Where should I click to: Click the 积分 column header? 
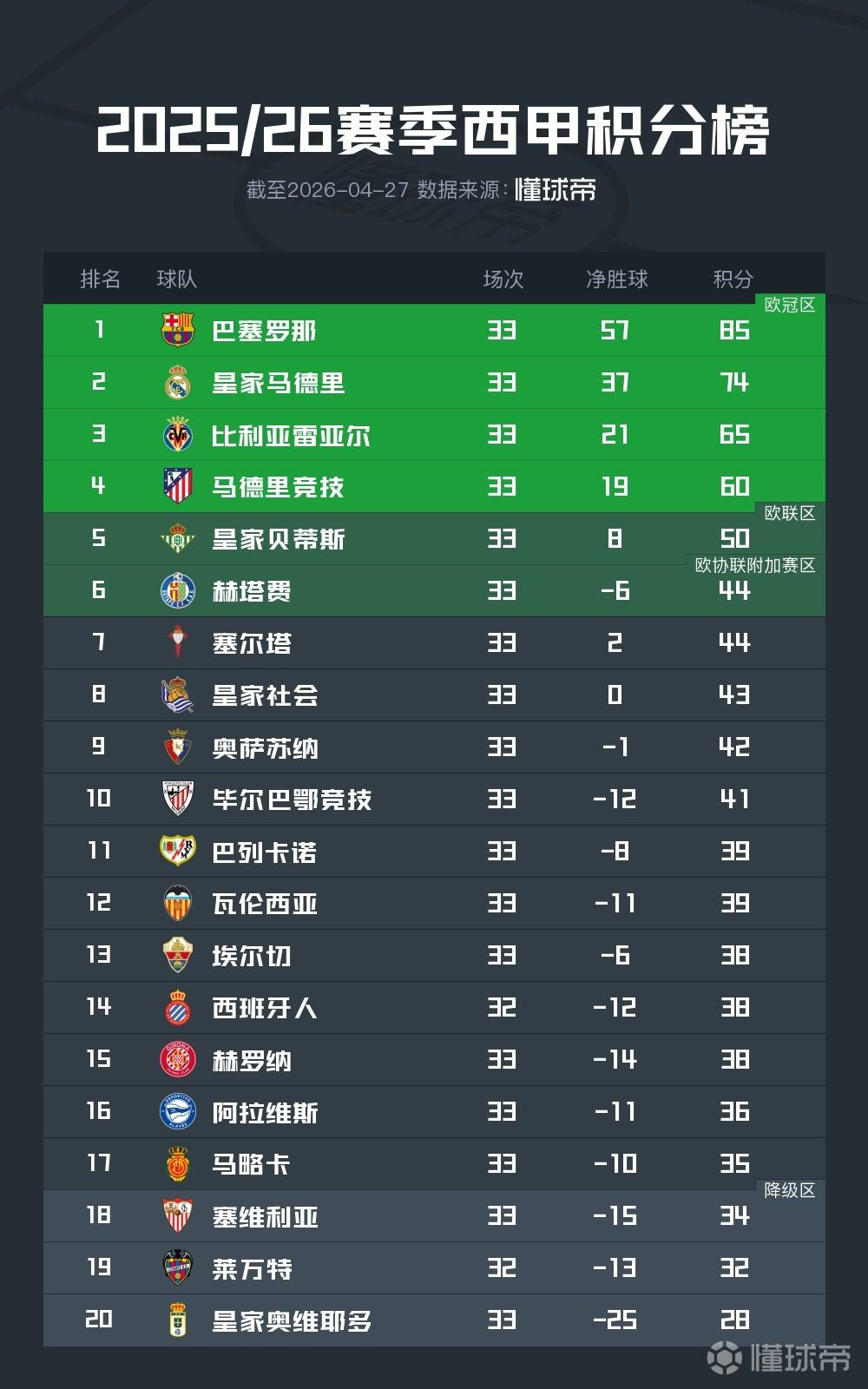click(733, 279)
